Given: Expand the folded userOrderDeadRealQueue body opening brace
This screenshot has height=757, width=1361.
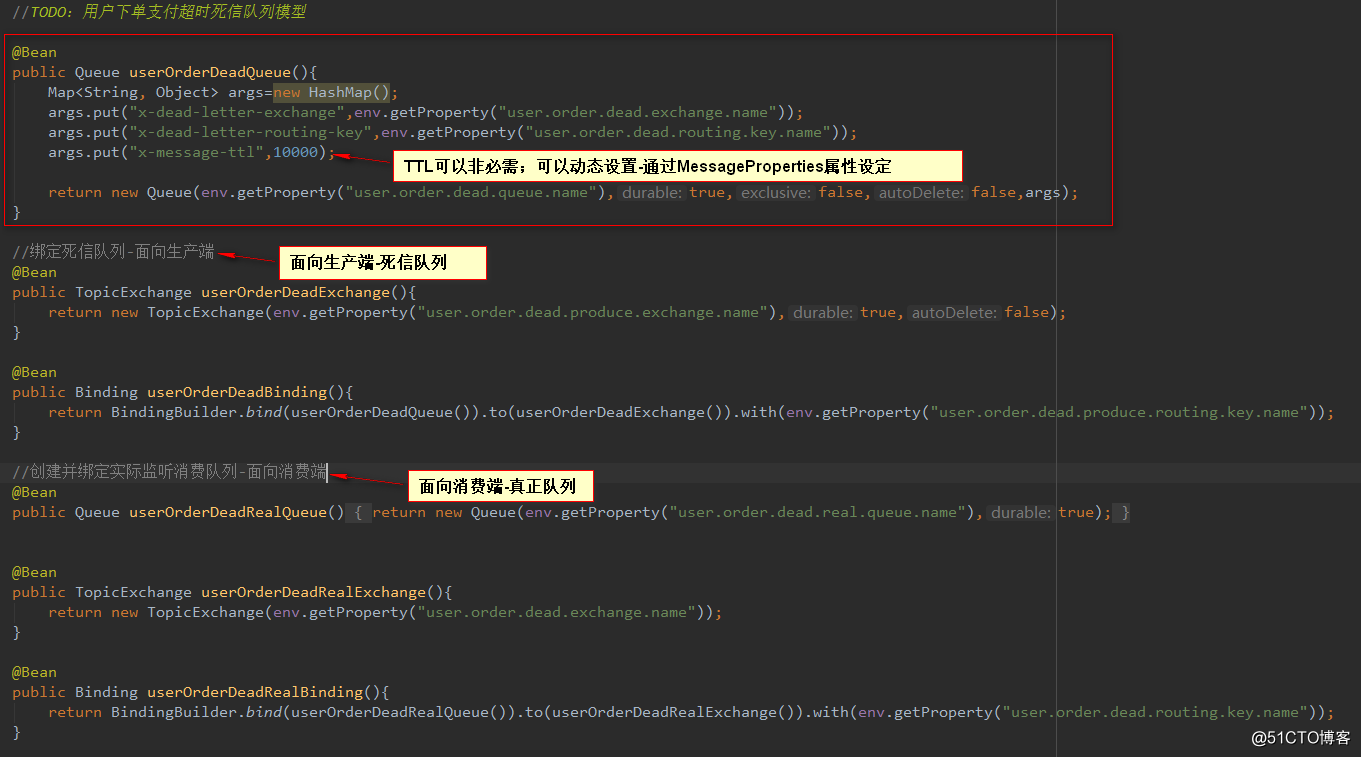Looking at the screenshot, I should click(360, 512).
